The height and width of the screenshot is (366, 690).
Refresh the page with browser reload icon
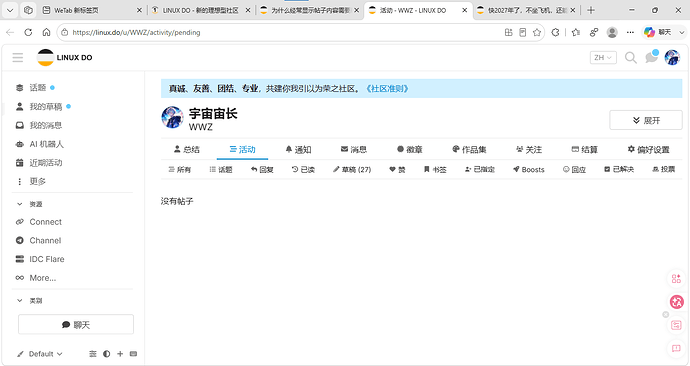(x=28, y=32)
